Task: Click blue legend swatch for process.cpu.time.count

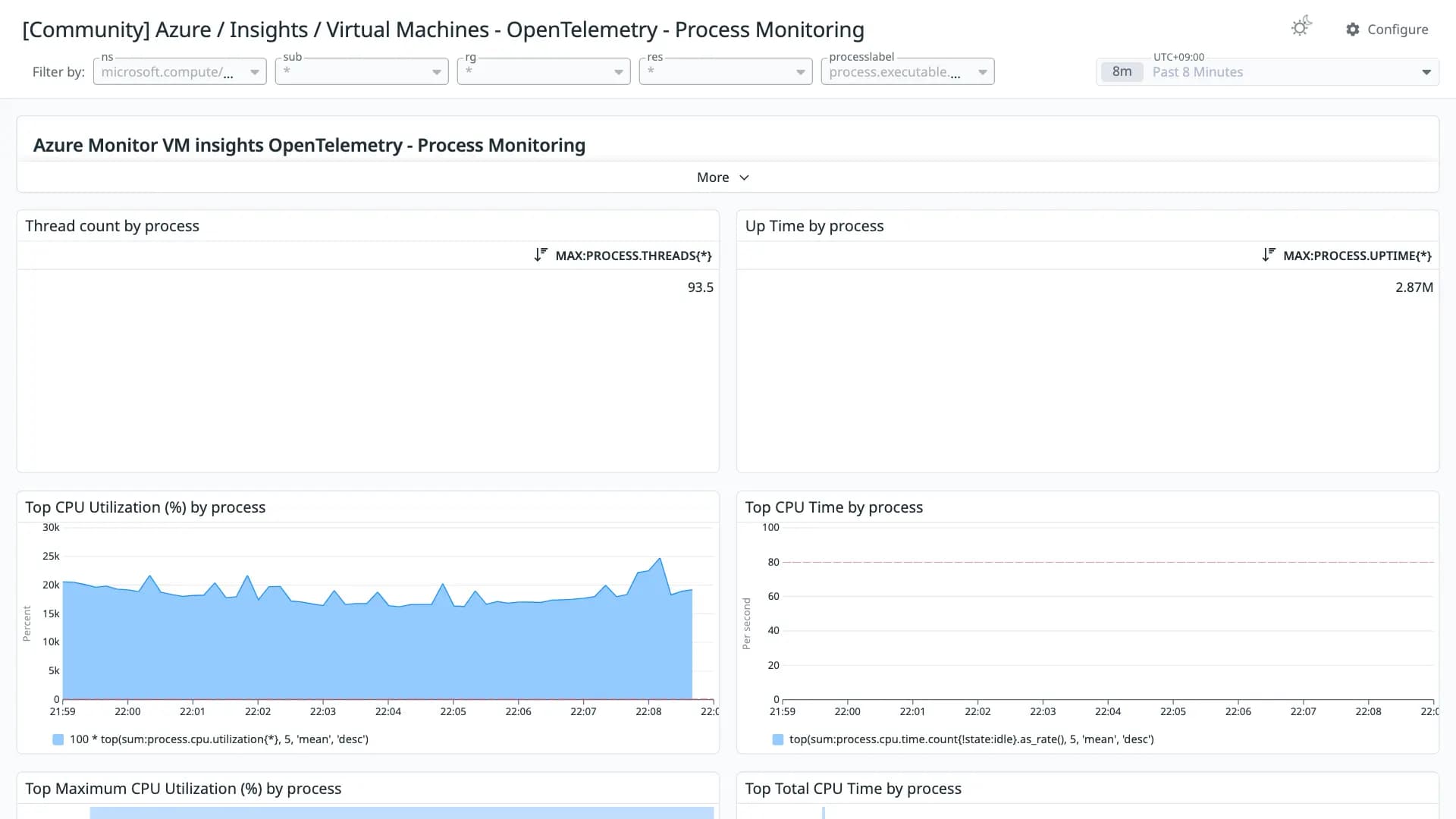Action: [x=777, y=739]
